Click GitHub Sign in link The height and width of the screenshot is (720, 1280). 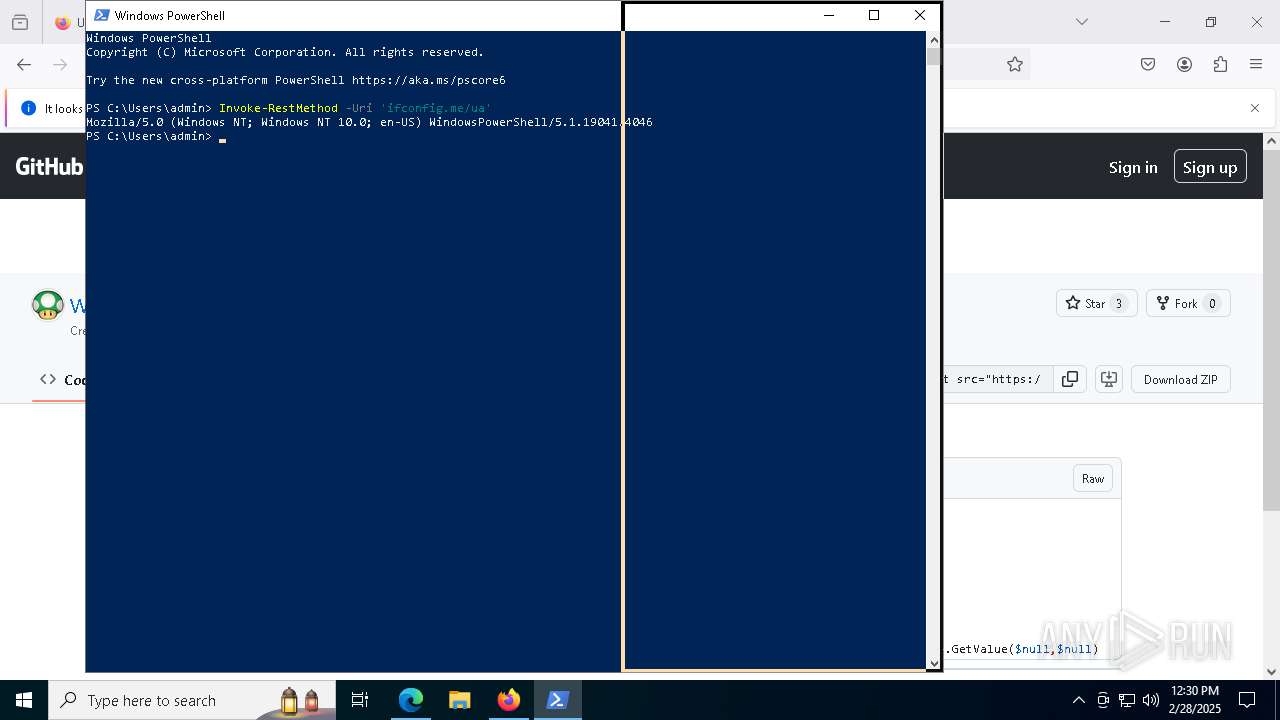click(1133, 167)
